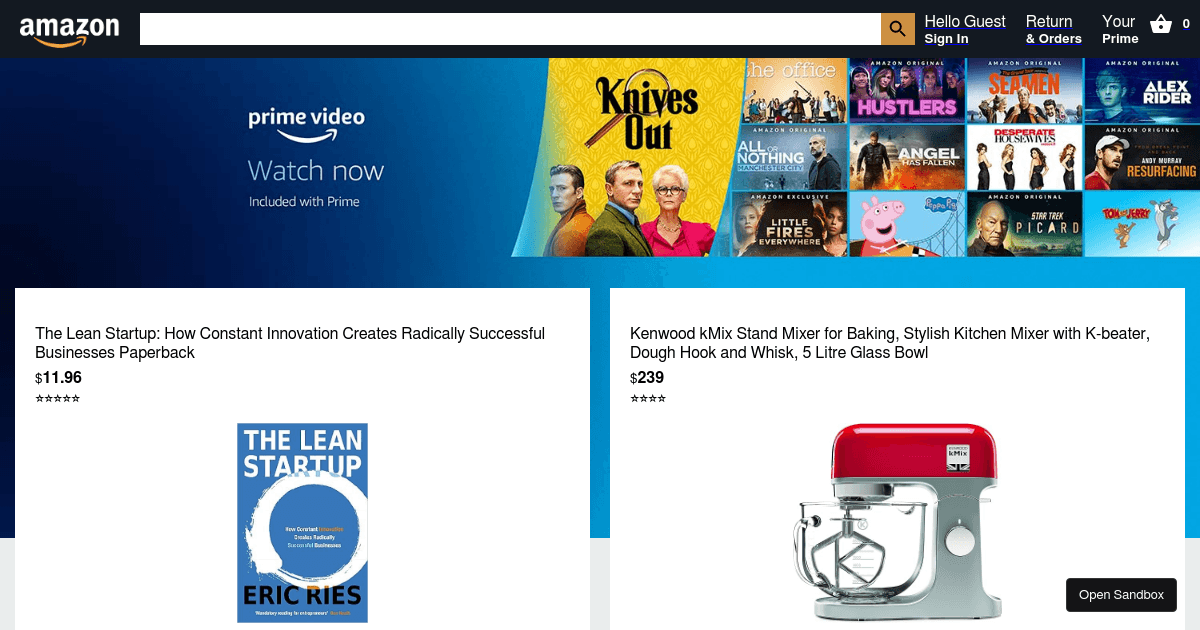Open Your Prime link
The height and width of the screenshot is (630, 1200).
(x=1120, y=29)
